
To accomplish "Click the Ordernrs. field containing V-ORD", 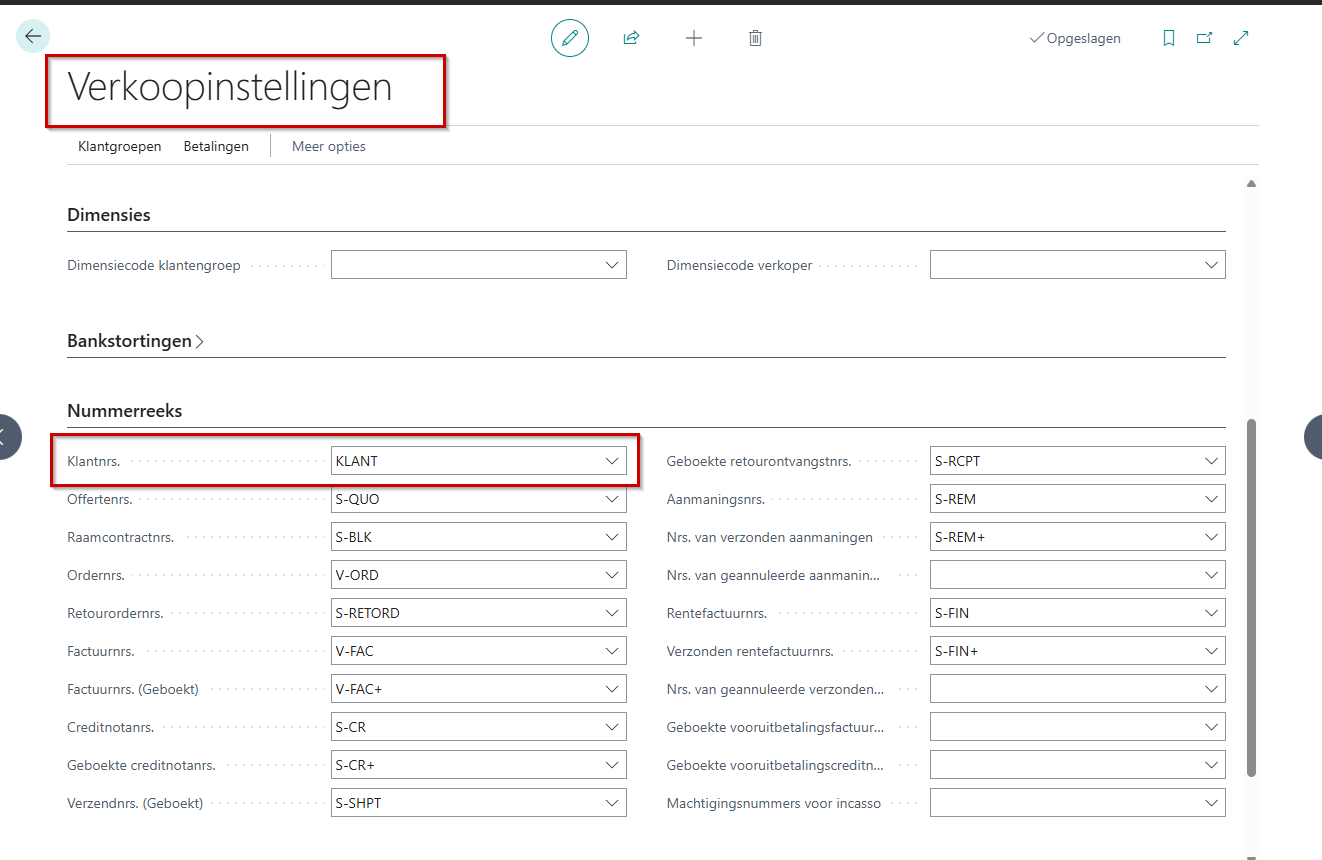I will [x=465, y=575].
